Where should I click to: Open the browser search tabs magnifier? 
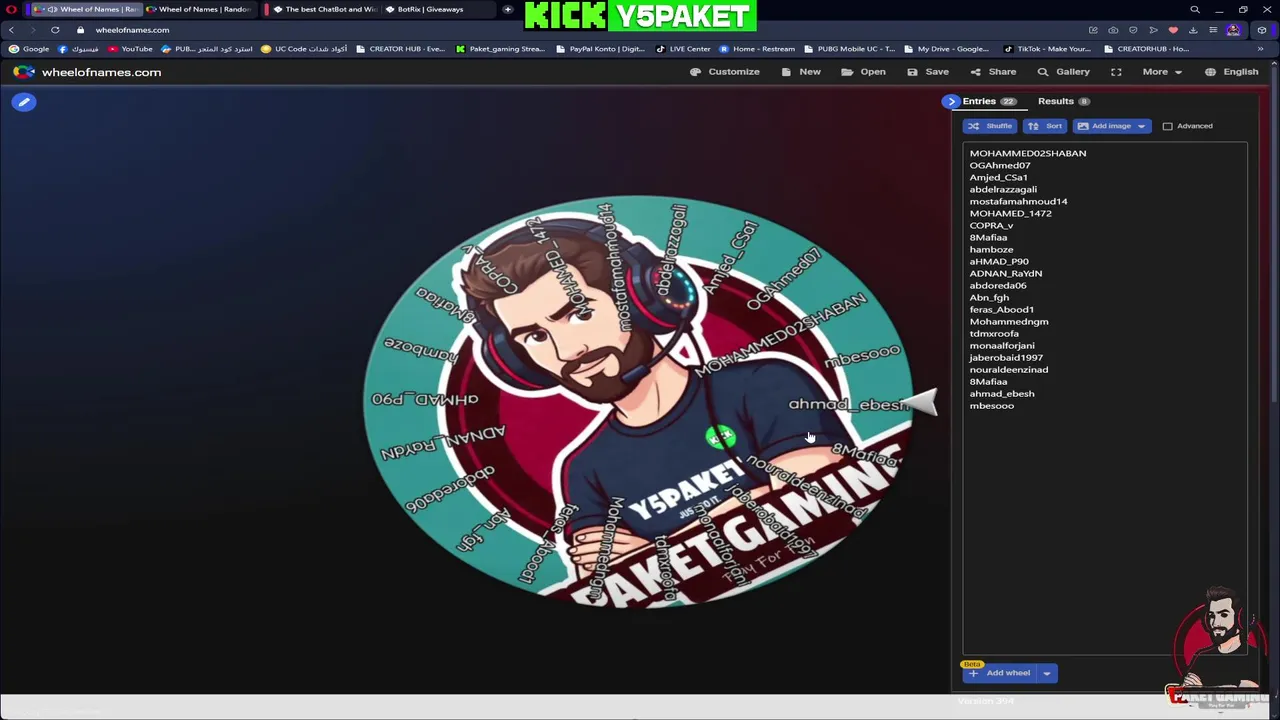pyautogui.click(x=1195, y=9)
